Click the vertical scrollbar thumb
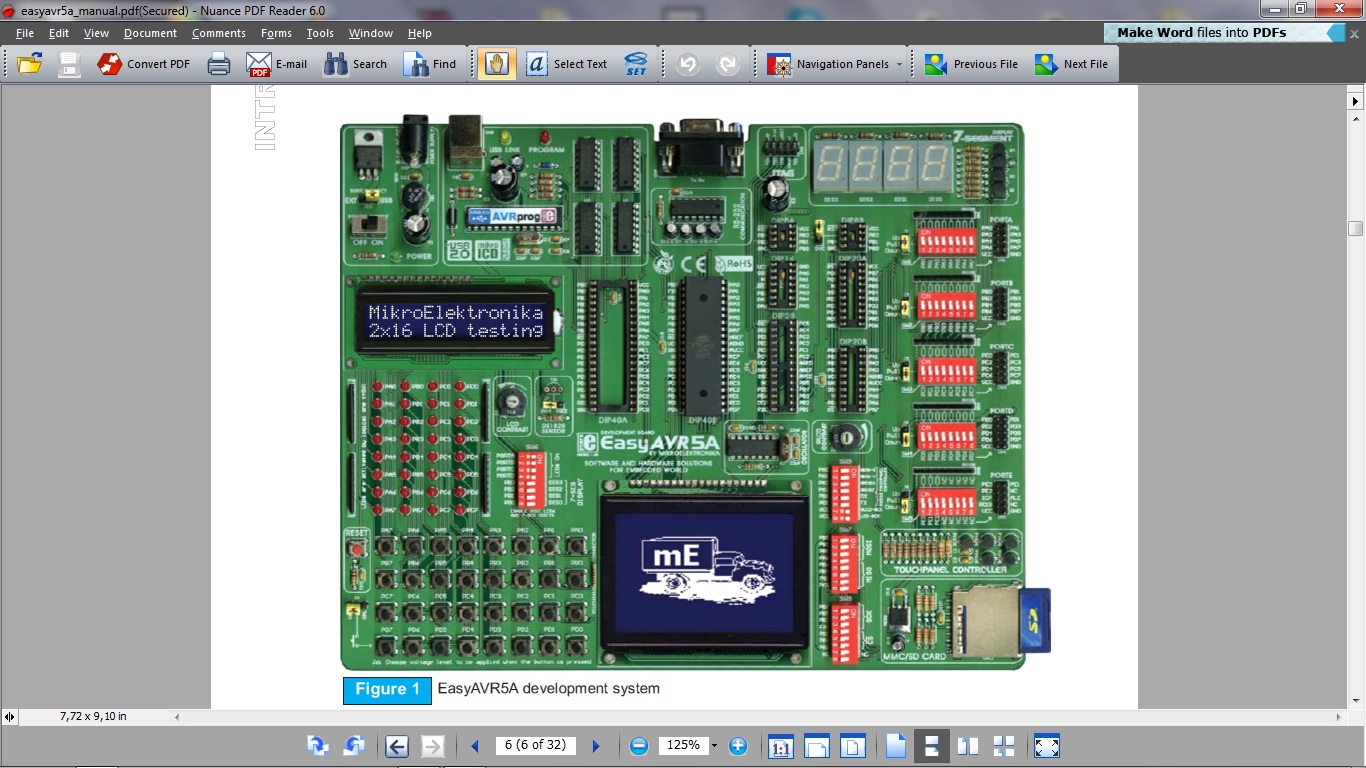Screen dimensions: 1366x768 click(x=1356, y=228)
